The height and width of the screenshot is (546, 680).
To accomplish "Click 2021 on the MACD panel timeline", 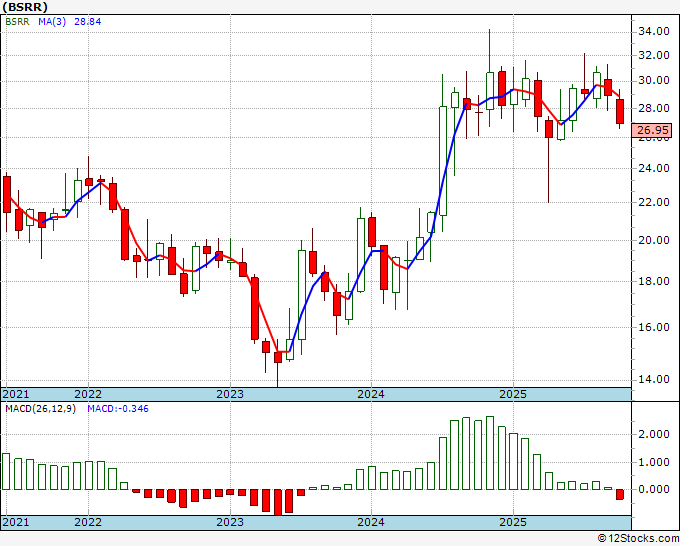I will point(15,522).
